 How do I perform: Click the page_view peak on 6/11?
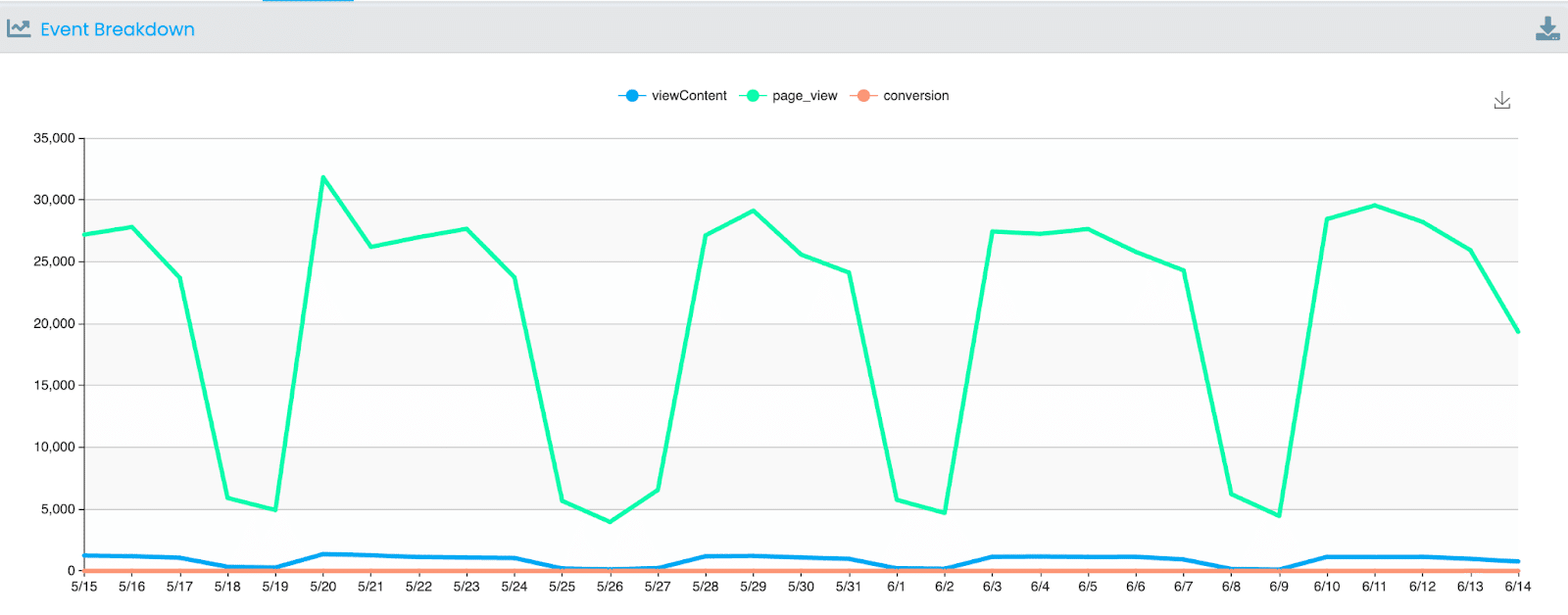tap(1375, 206)
